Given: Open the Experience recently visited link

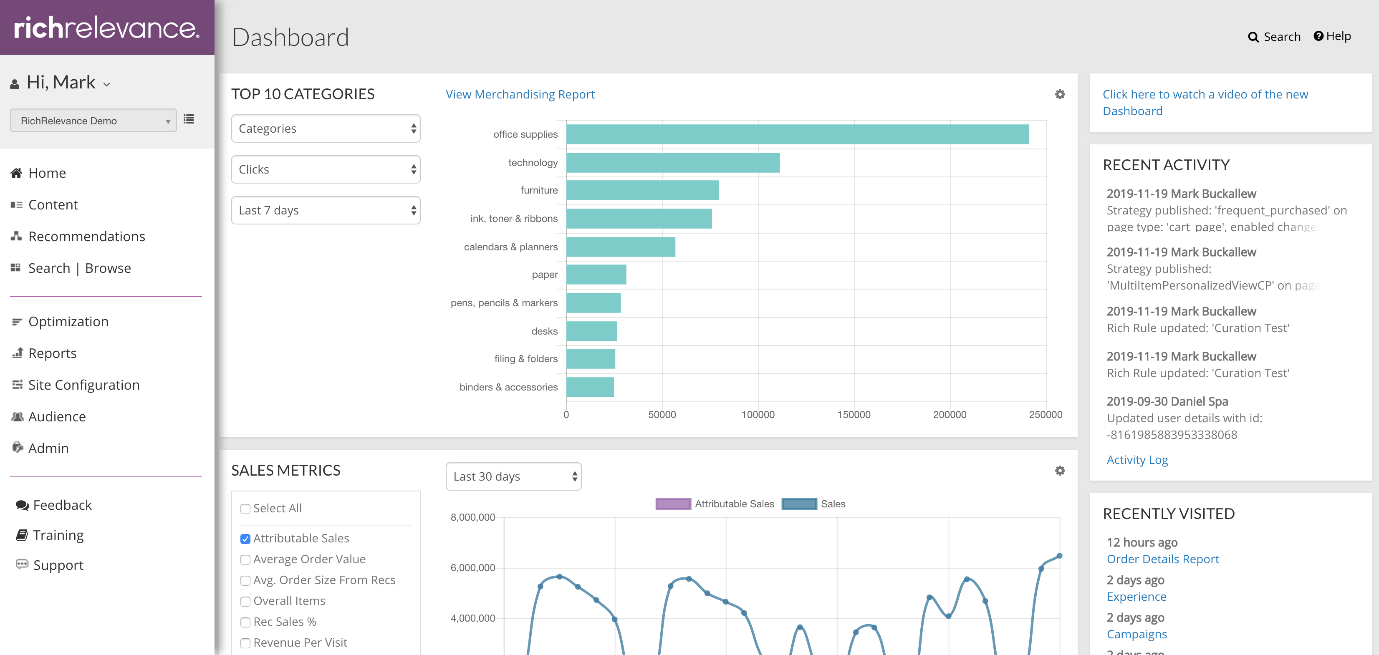Looking at the screenshot, I should 1137,597.
